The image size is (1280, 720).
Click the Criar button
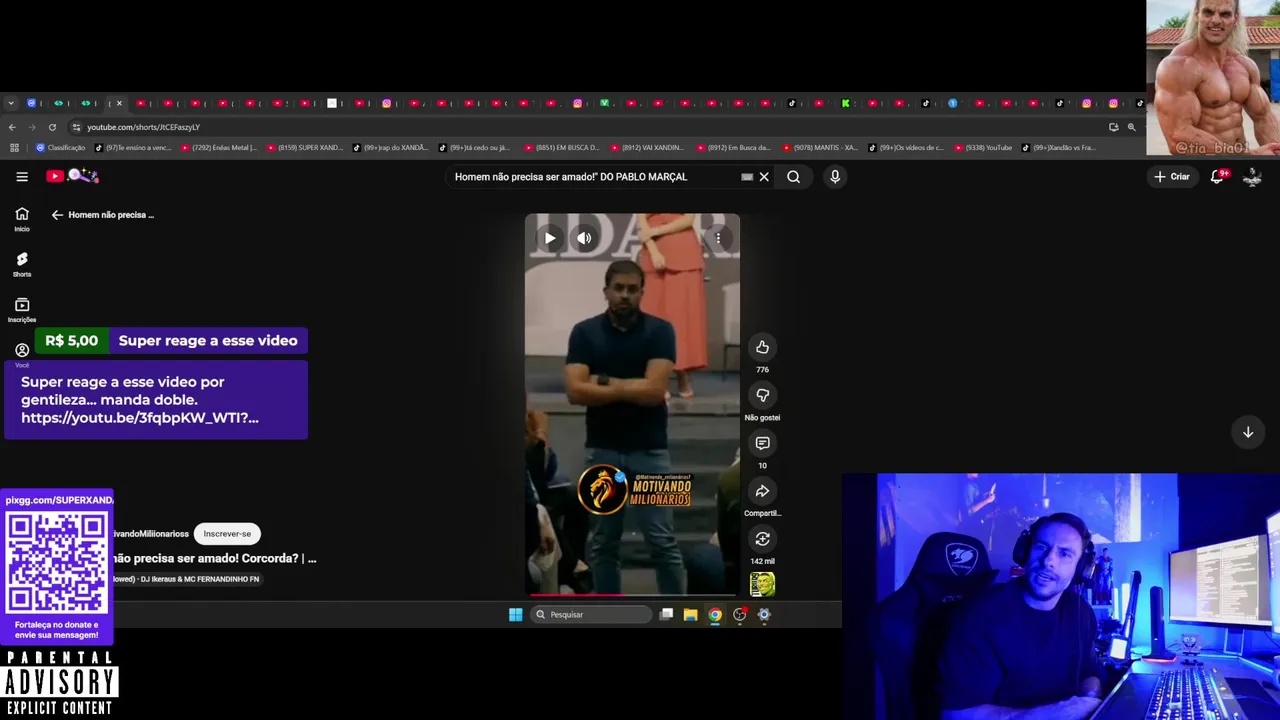point(1172,177)
